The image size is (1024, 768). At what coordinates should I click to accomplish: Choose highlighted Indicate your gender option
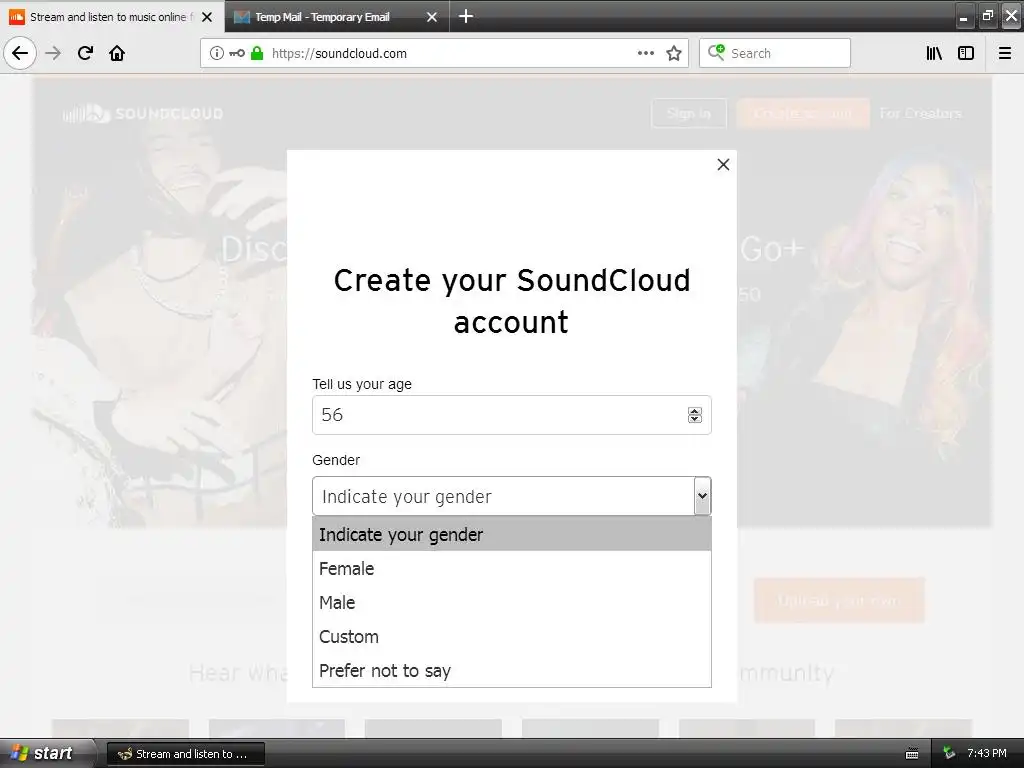pos(511,534)
